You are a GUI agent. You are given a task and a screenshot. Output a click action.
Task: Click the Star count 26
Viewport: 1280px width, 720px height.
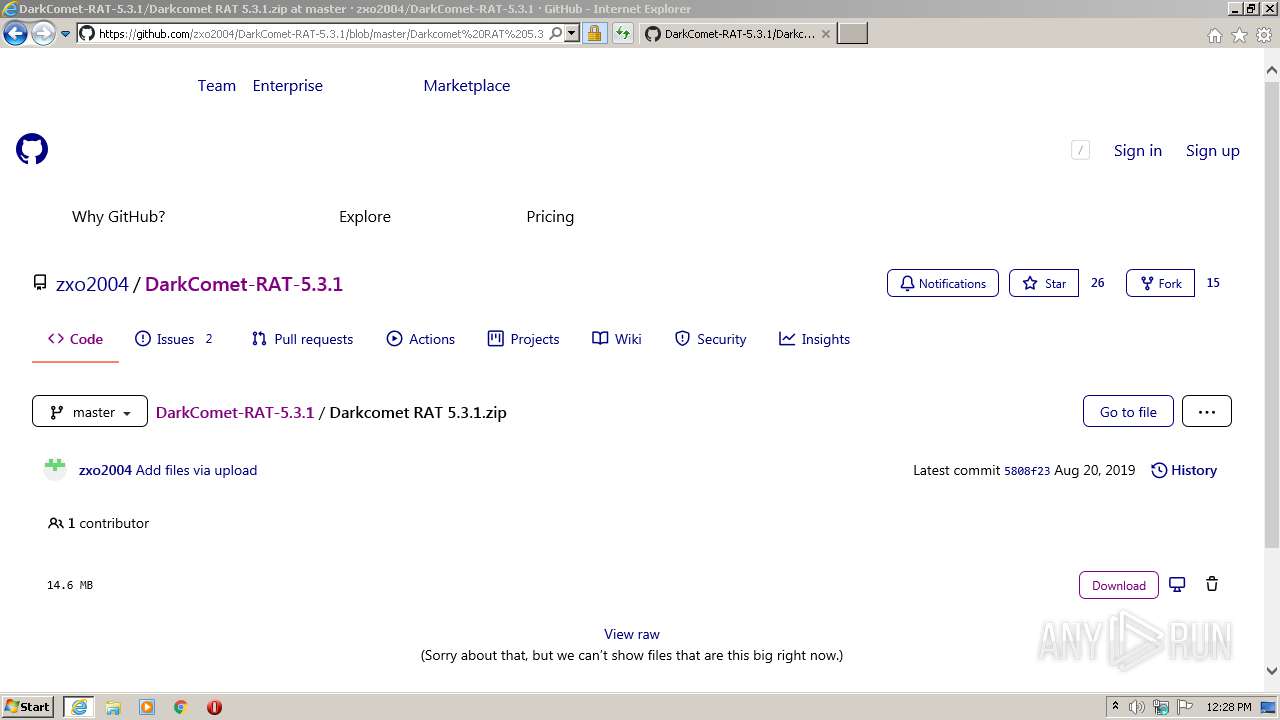(x=1098, y=283)
